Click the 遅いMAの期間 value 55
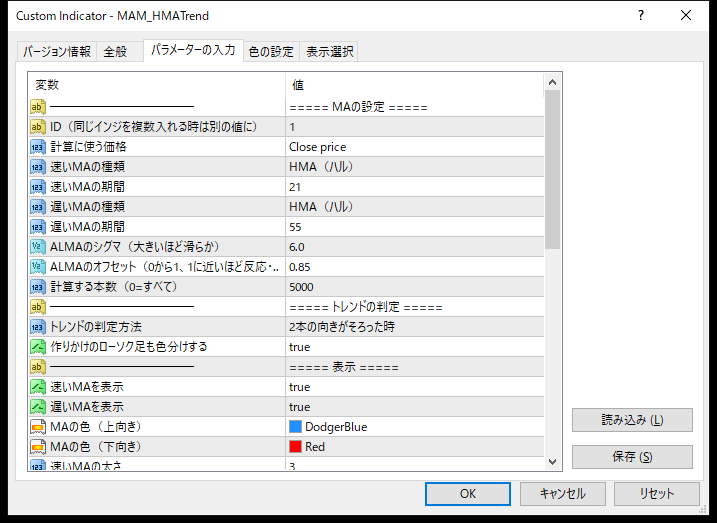The width and height of the screenshot is (717, 523). 415,227
